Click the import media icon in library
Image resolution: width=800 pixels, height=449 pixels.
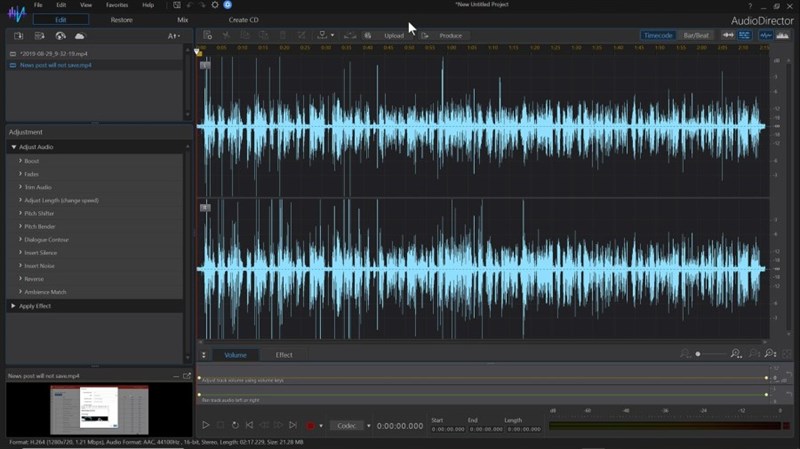pyautogui.click(x=17, y=36)
